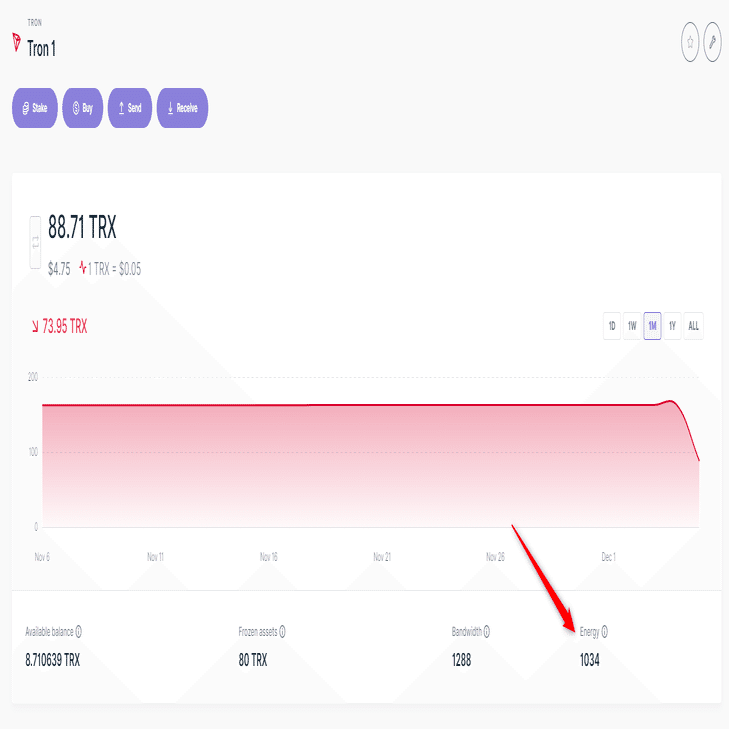Select the 1M chart range
The height and width of the screenshot is (729, 729).
pyautogui.click(x=652, y=326)
